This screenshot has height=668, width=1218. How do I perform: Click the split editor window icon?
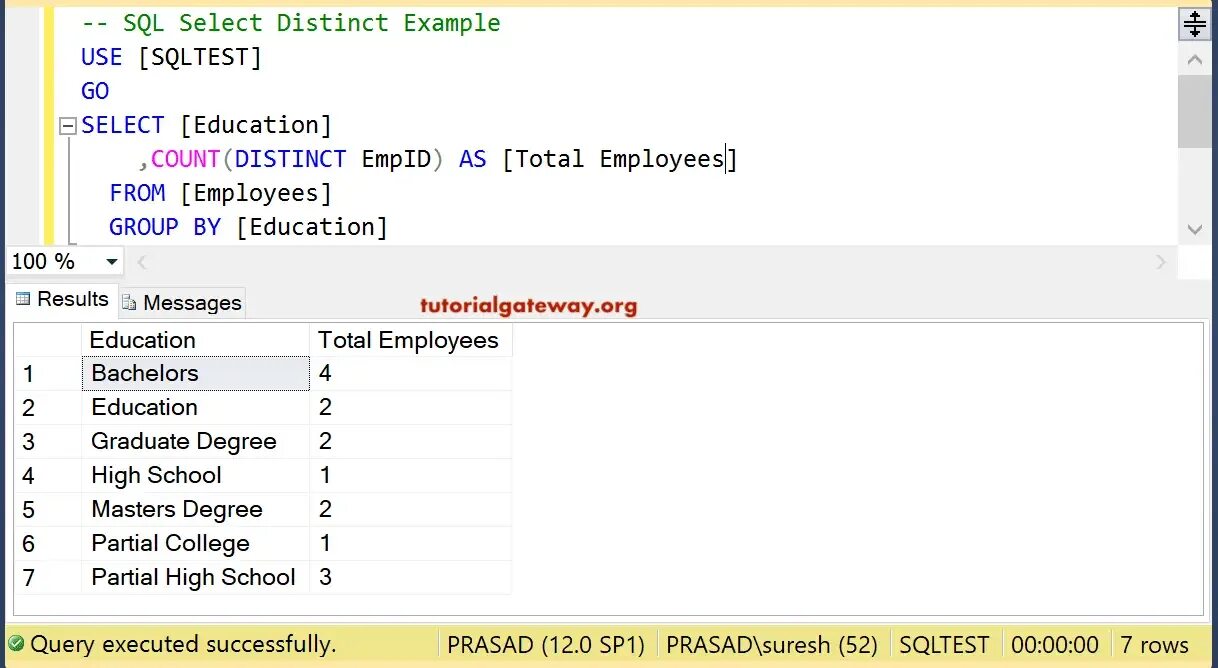point(1194,25)
